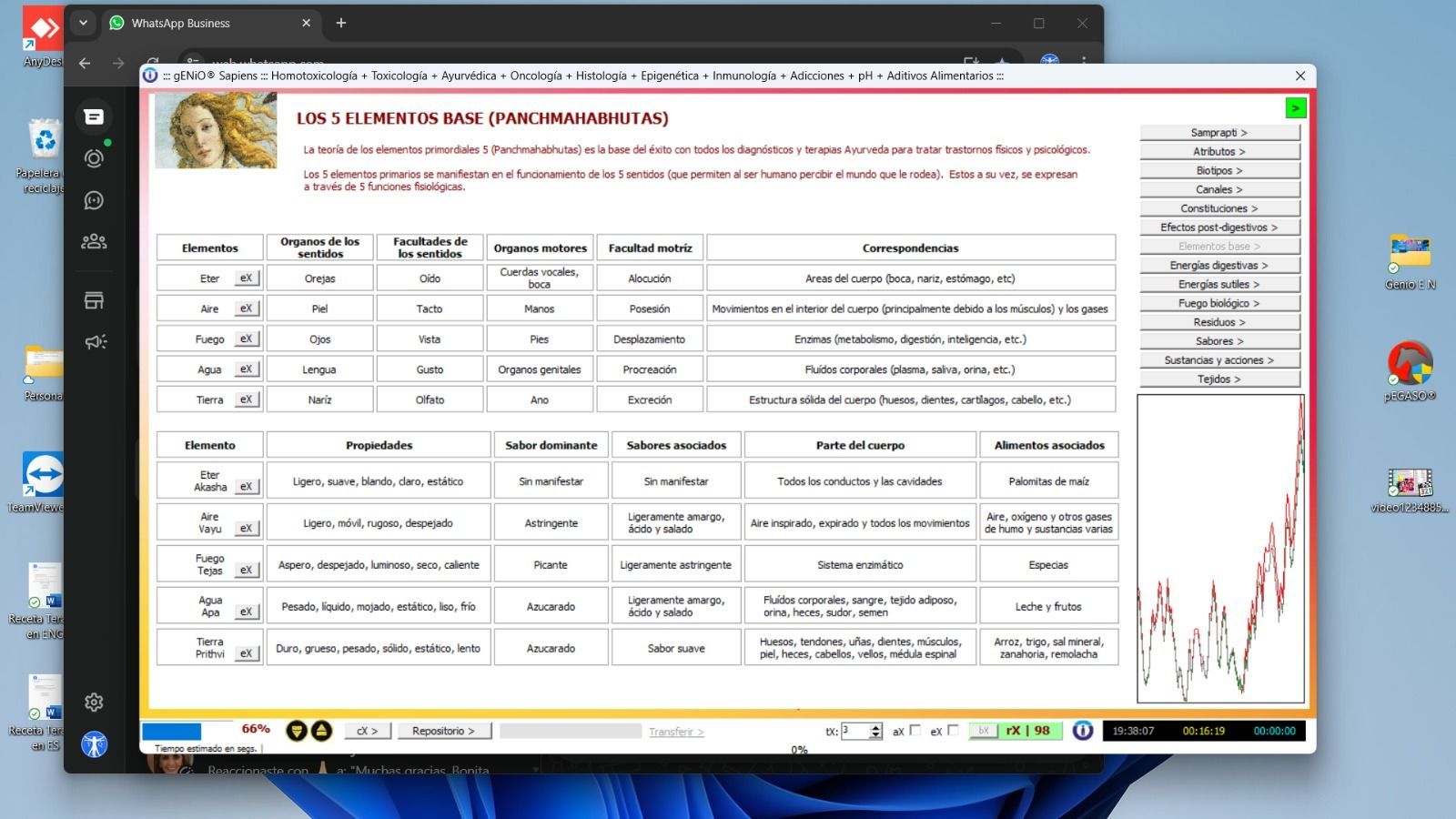Click the yellow up-arrow round icon

(x=321, y=731)
